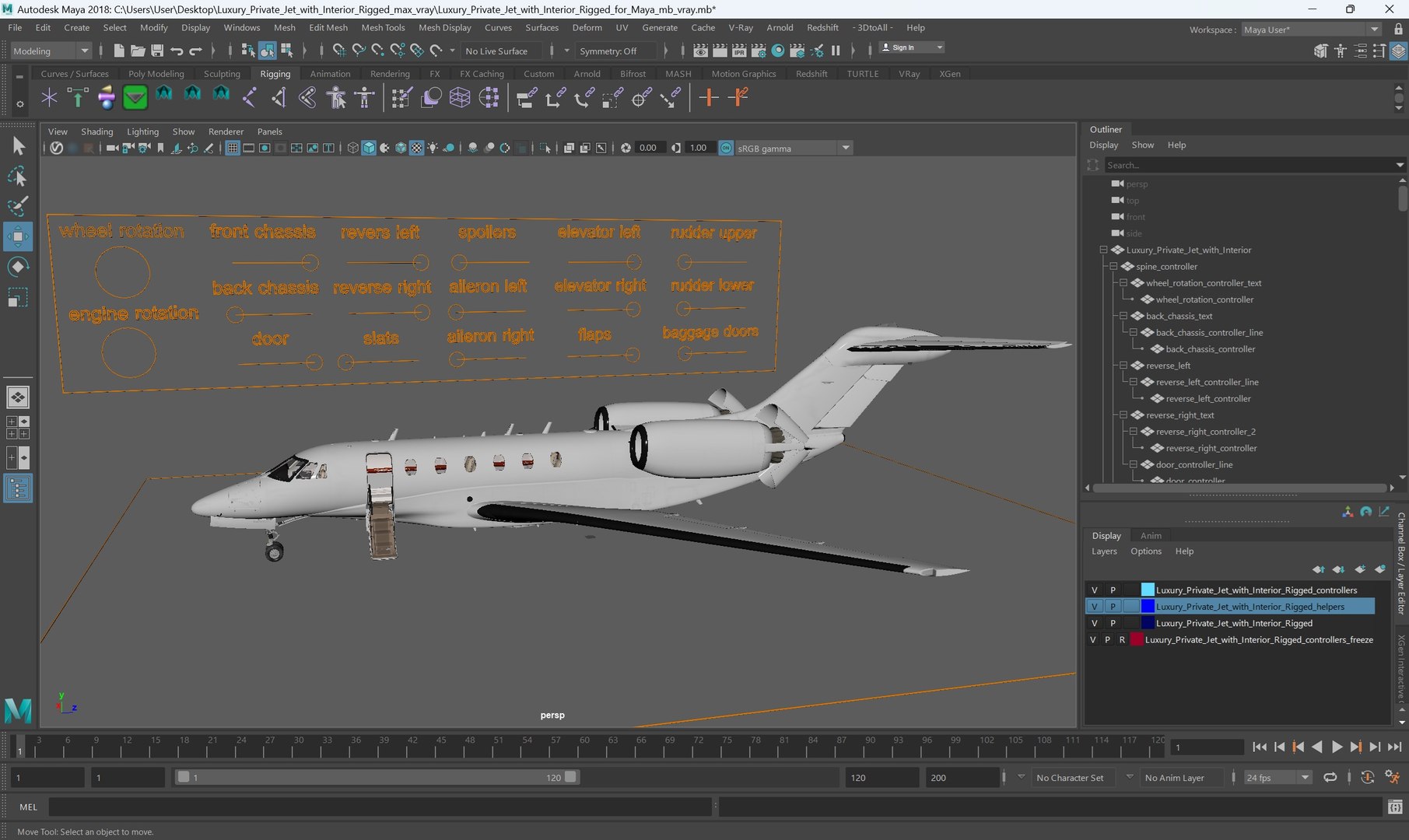Viewport: 1409px width, 840px height.
Task: Toggle the loop playback icon
Action: tap(1330, 777)
